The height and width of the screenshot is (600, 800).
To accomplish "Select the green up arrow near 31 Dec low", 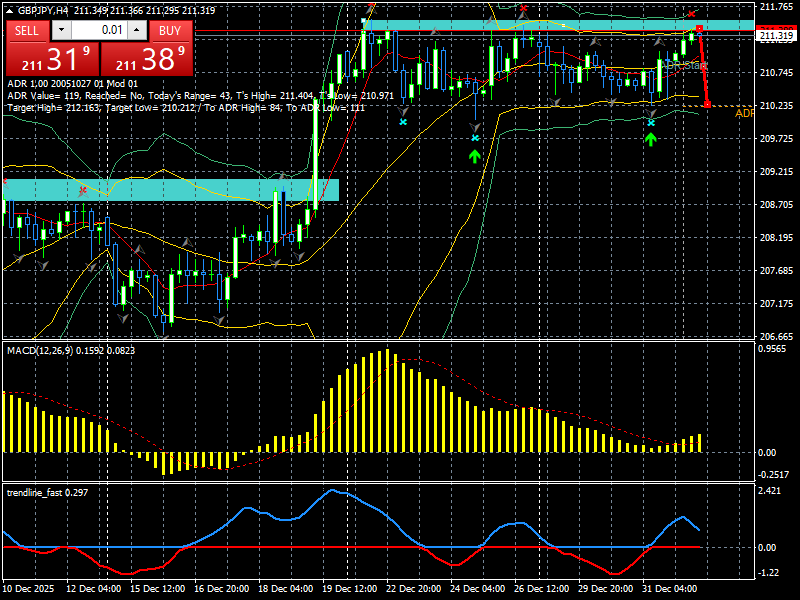I will pos(651,139).
